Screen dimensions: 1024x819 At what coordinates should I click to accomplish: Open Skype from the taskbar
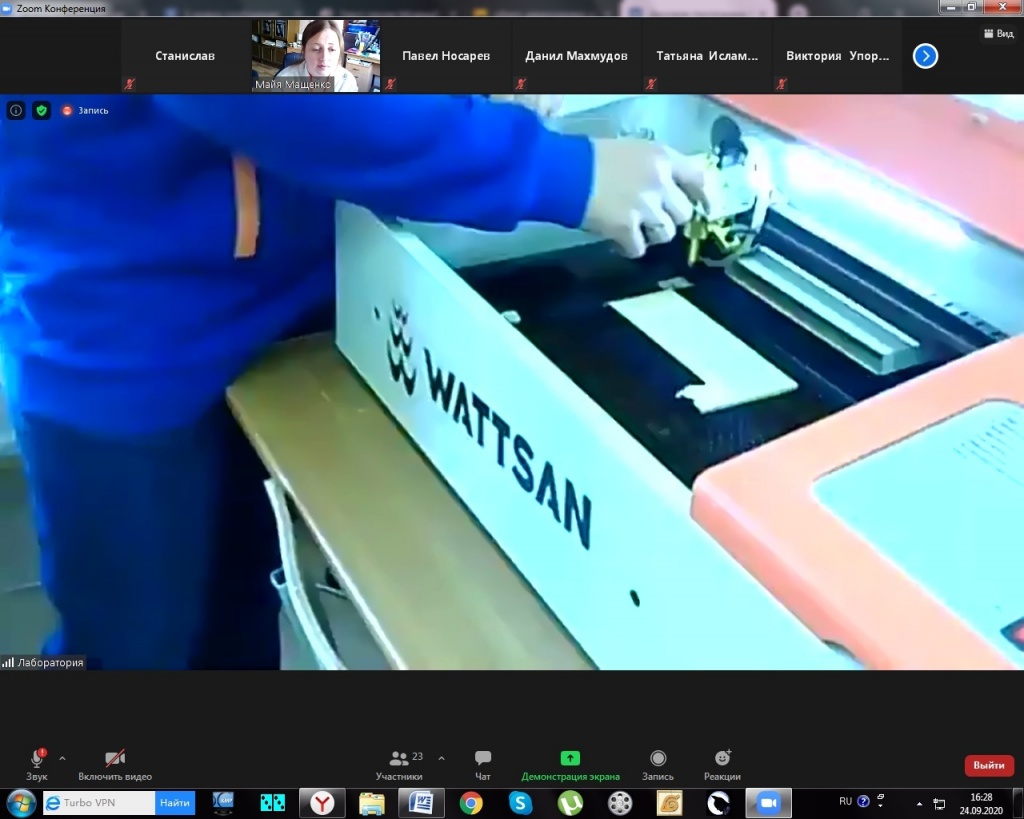pos(520,802)
